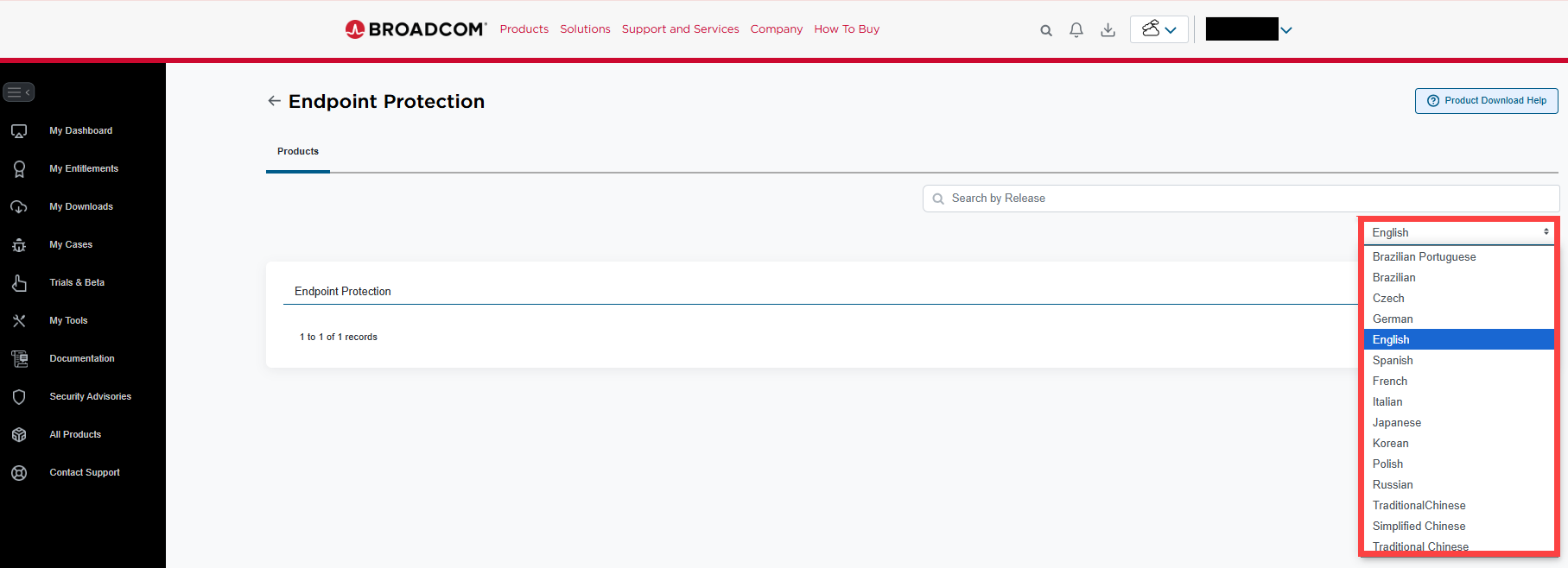Image resolution: width=1568 pixels, height=568 pixels.
Task: Open My Tools in sidebar
Action: coord(68,321)
